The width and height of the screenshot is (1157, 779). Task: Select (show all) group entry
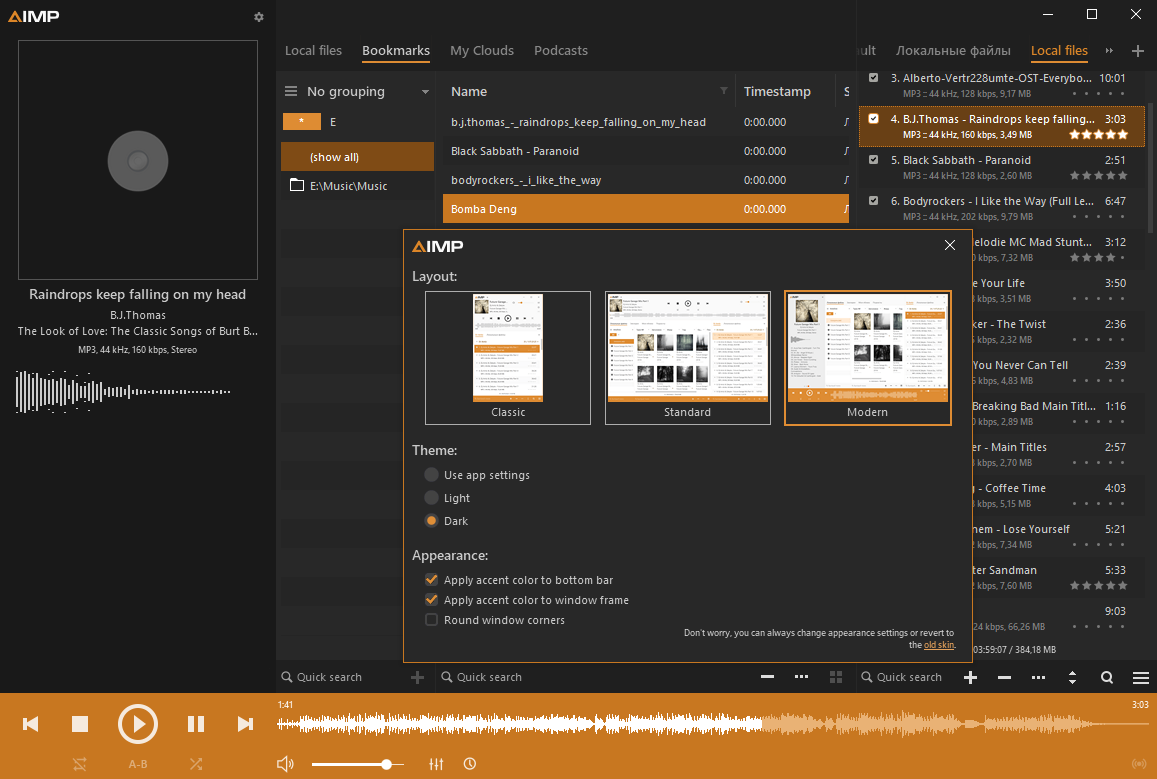(x=357, y=157)
